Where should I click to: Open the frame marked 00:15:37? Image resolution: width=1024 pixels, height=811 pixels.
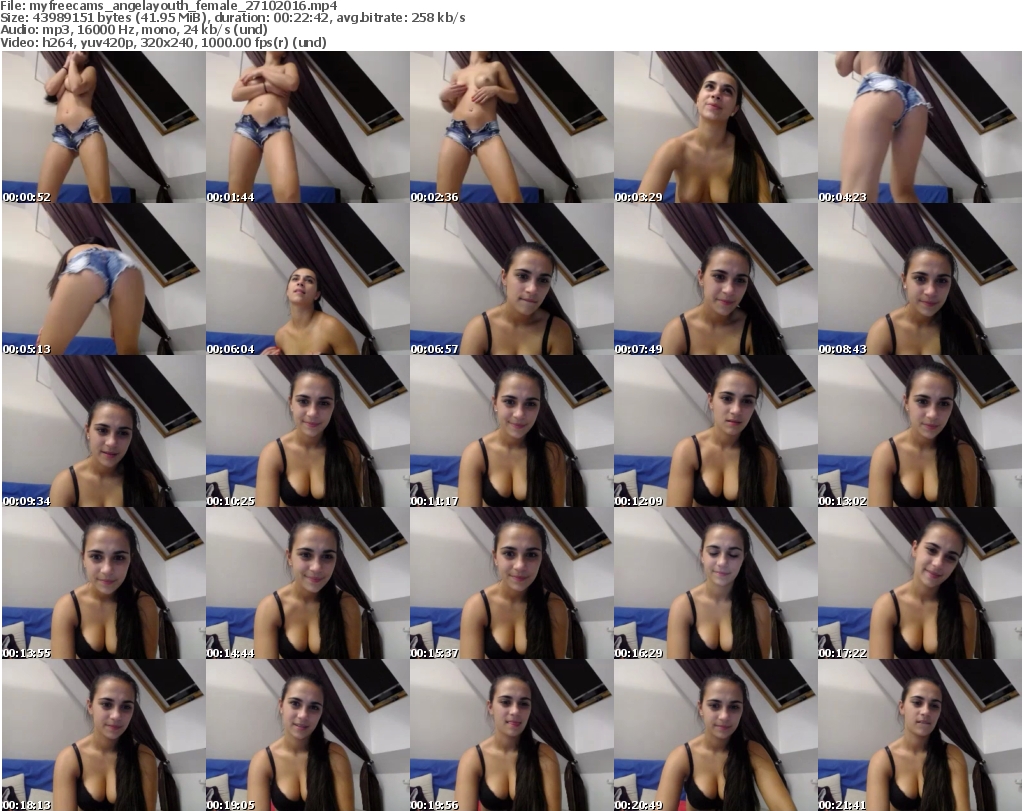511,583
